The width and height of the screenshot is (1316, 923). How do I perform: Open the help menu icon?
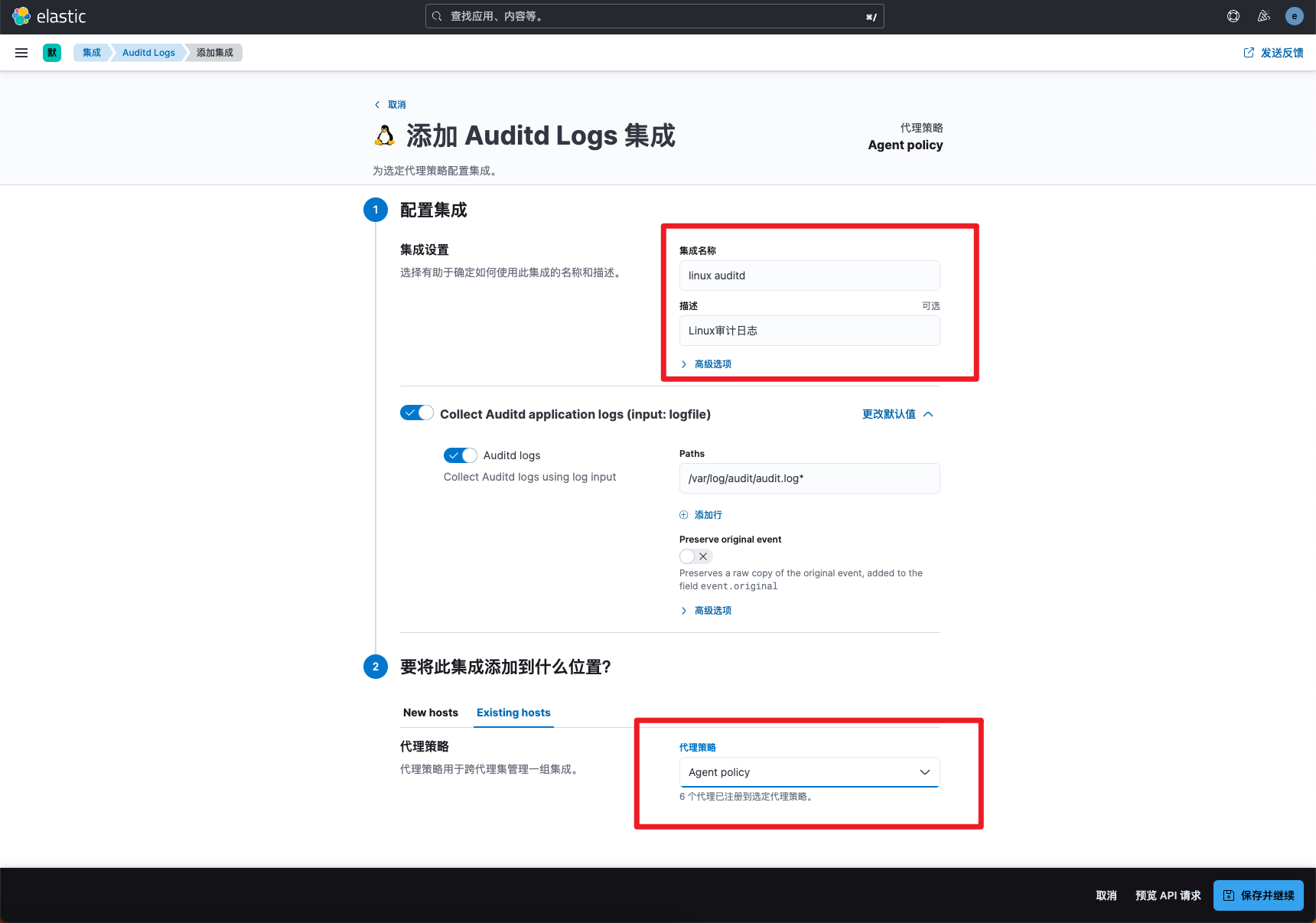click(x=1233, y=16)
